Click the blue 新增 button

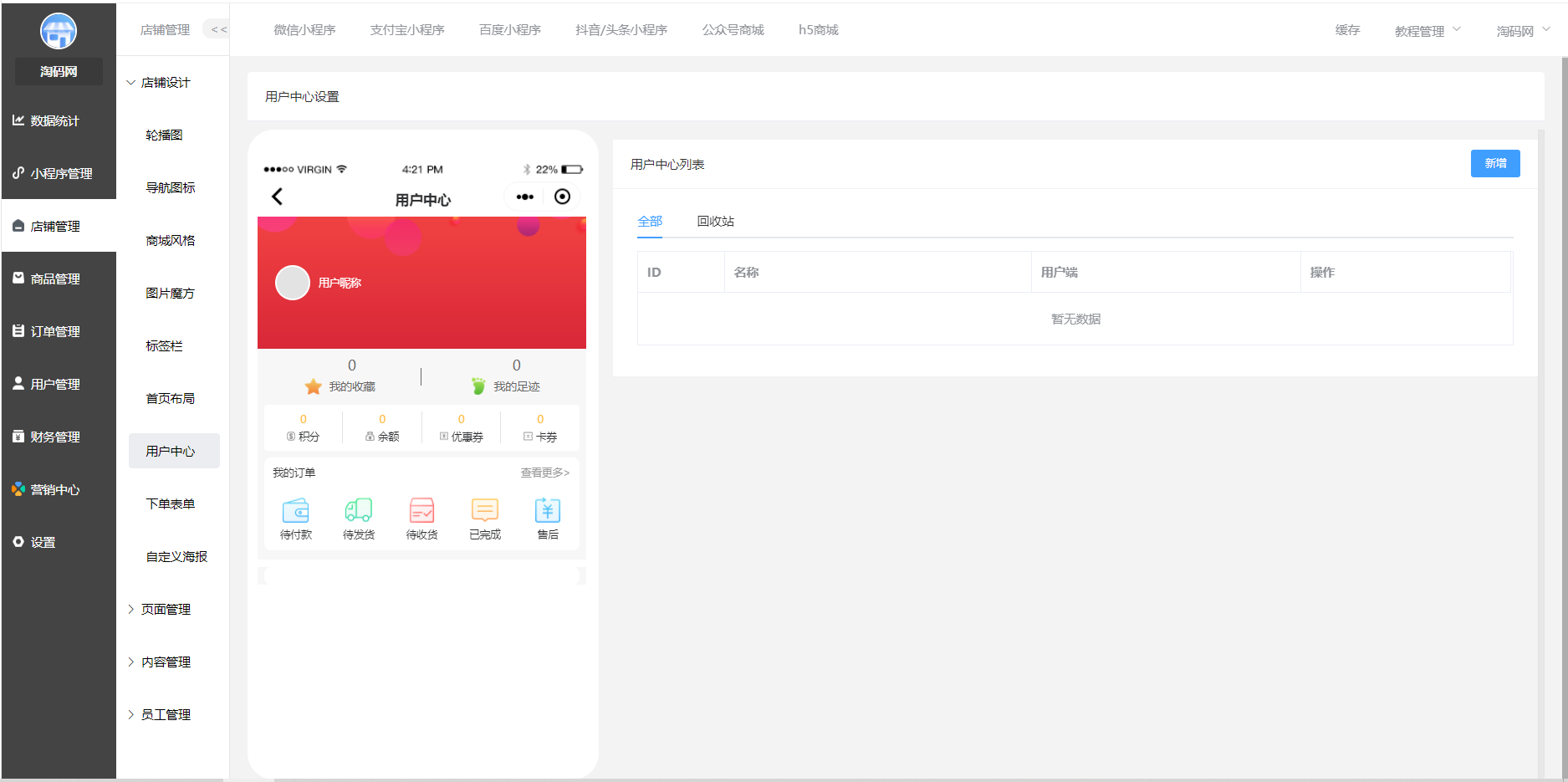[1494, 164]
